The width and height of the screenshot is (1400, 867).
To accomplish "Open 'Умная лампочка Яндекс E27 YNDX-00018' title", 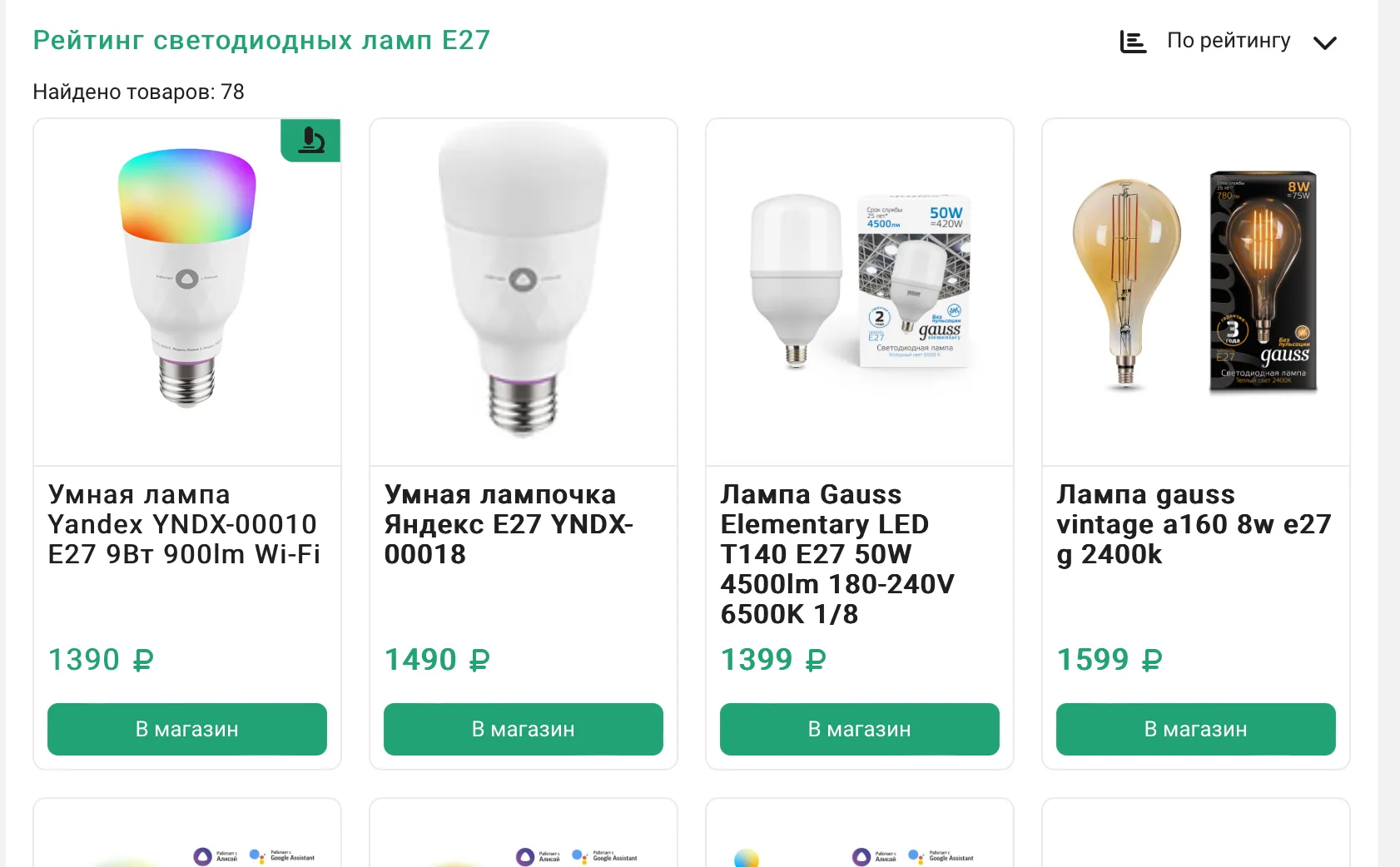I will coord(509,524).
